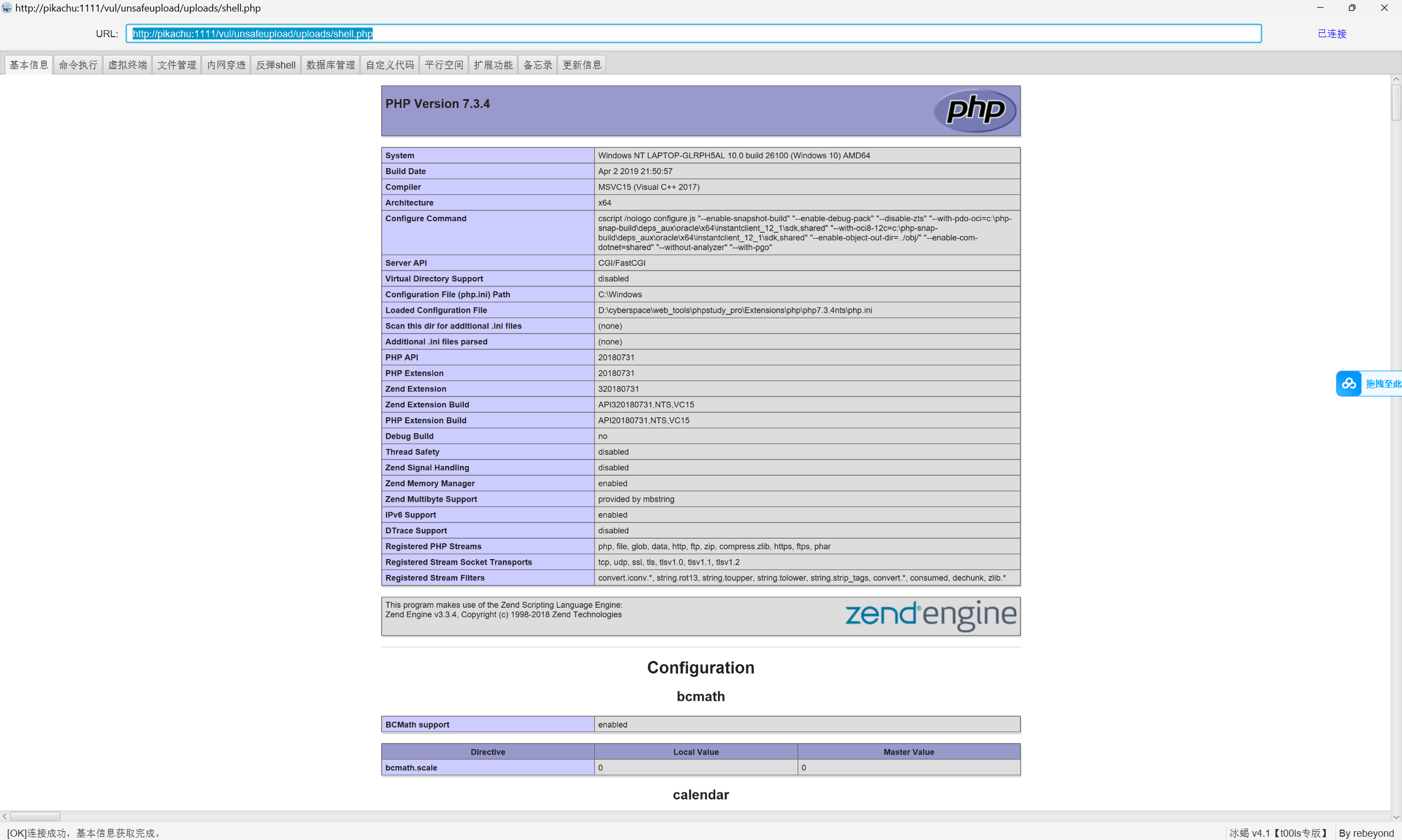
Task: Click the Zend Engine logo
Action: click(930, 615)
